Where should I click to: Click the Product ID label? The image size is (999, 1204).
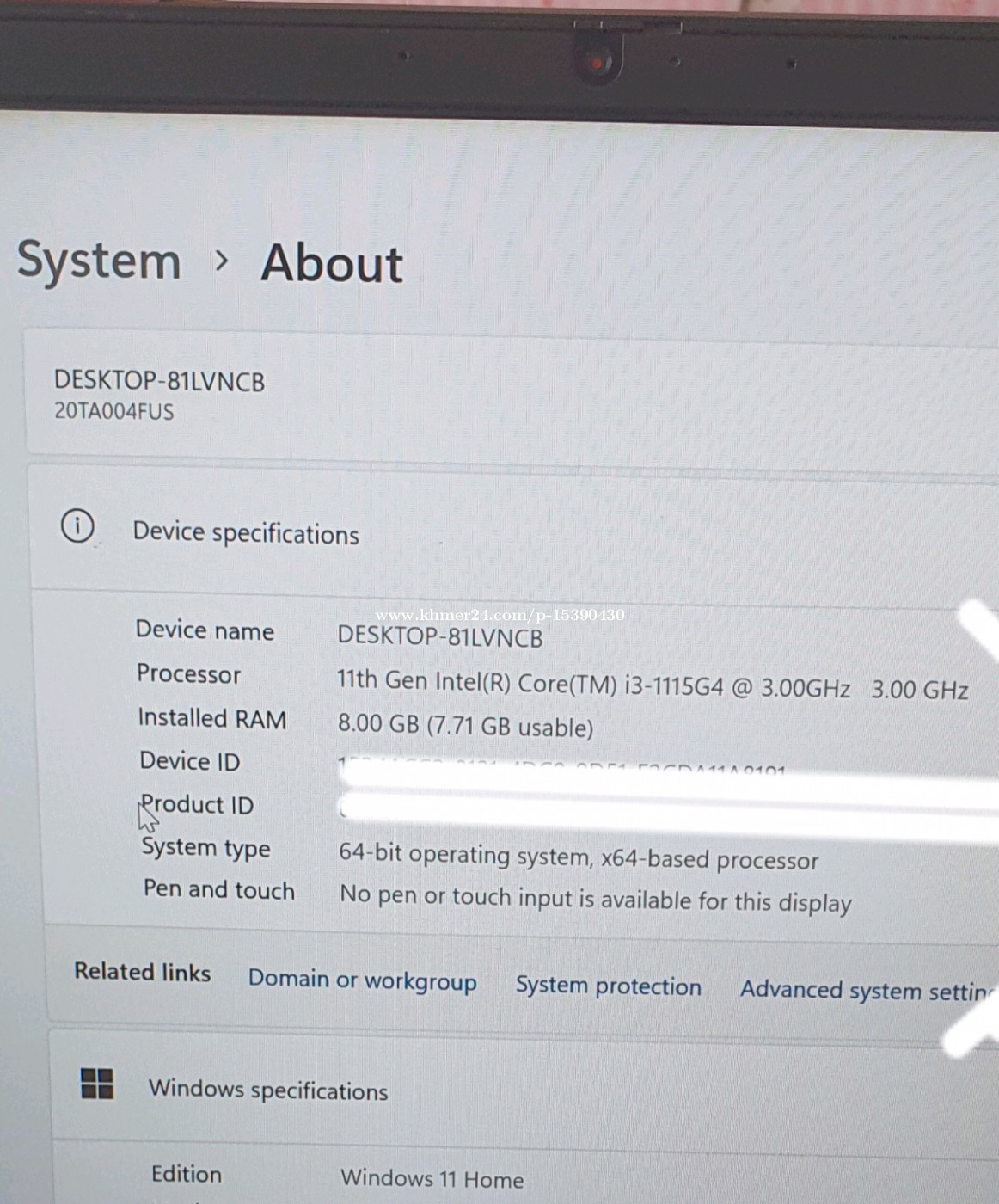197,805
